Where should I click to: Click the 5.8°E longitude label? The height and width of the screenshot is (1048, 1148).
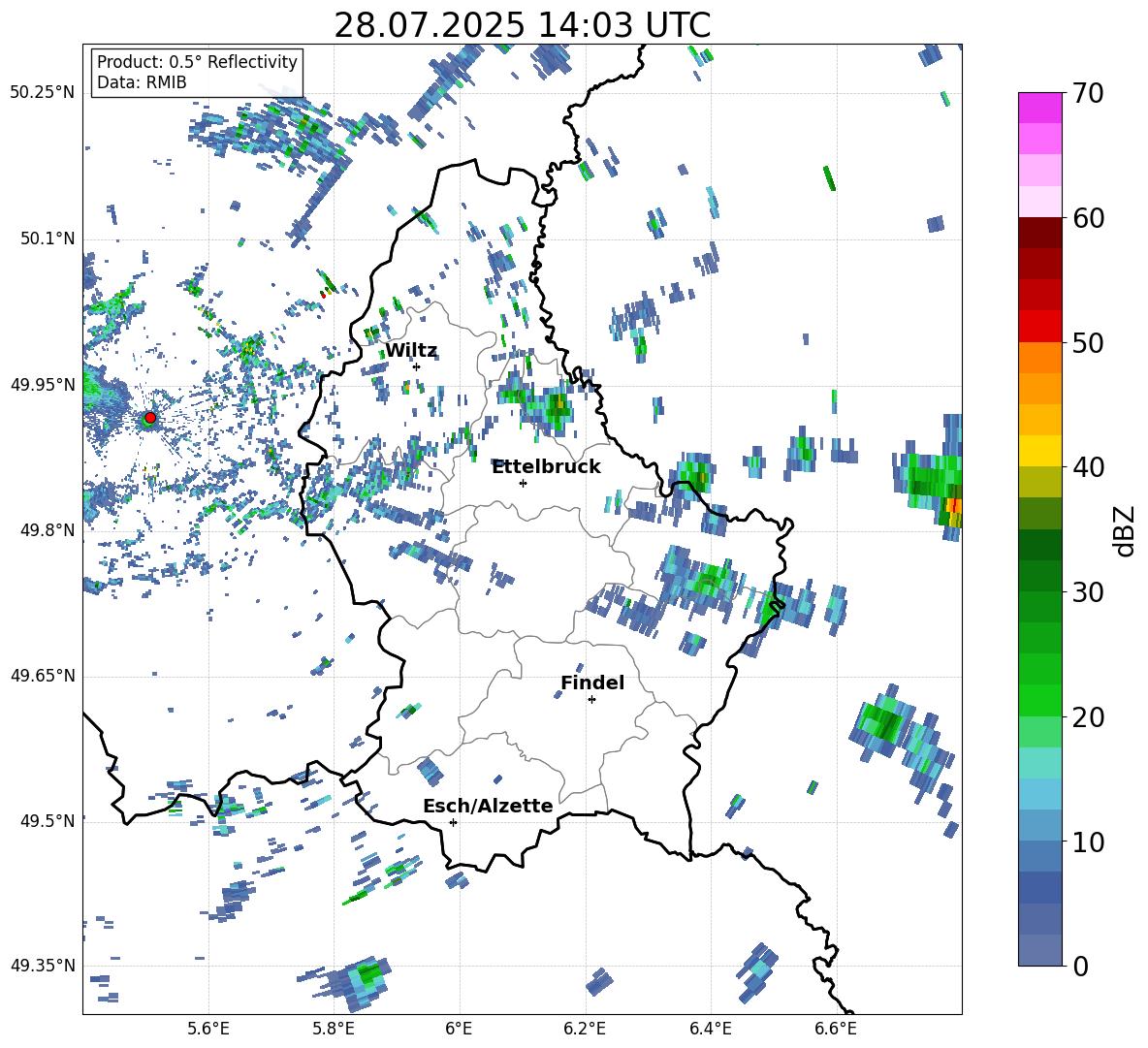(334, 1029)
